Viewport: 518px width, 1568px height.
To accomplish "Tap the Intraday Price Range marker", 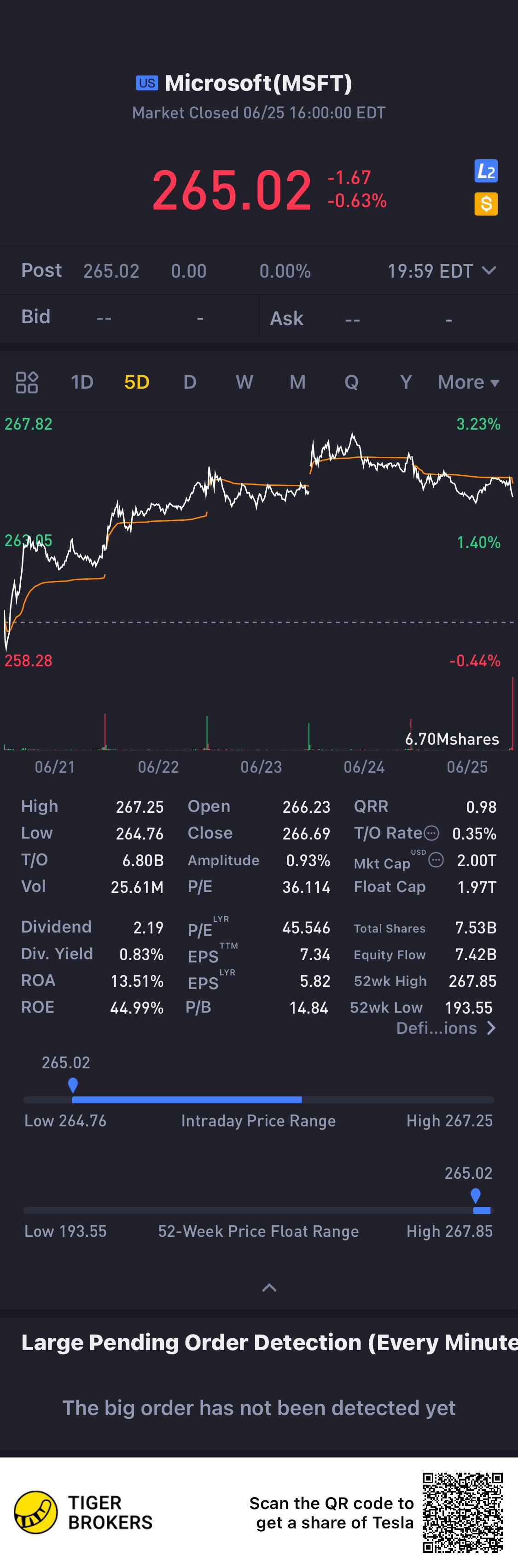I will pyautogui.click(x=73, y=1085).
